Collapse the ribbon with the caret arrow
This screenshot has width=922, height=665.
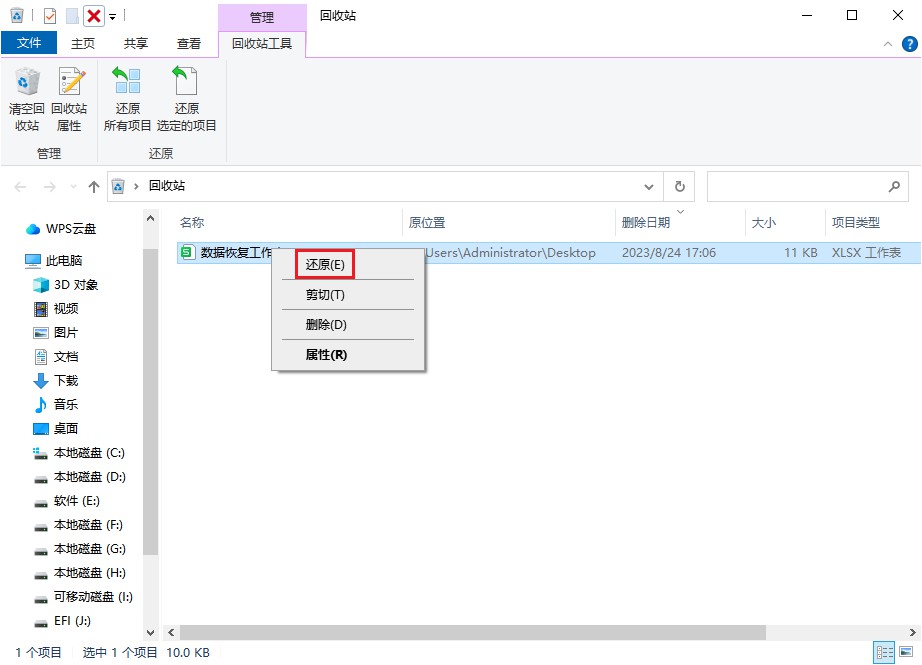click(x=888, y=44)
